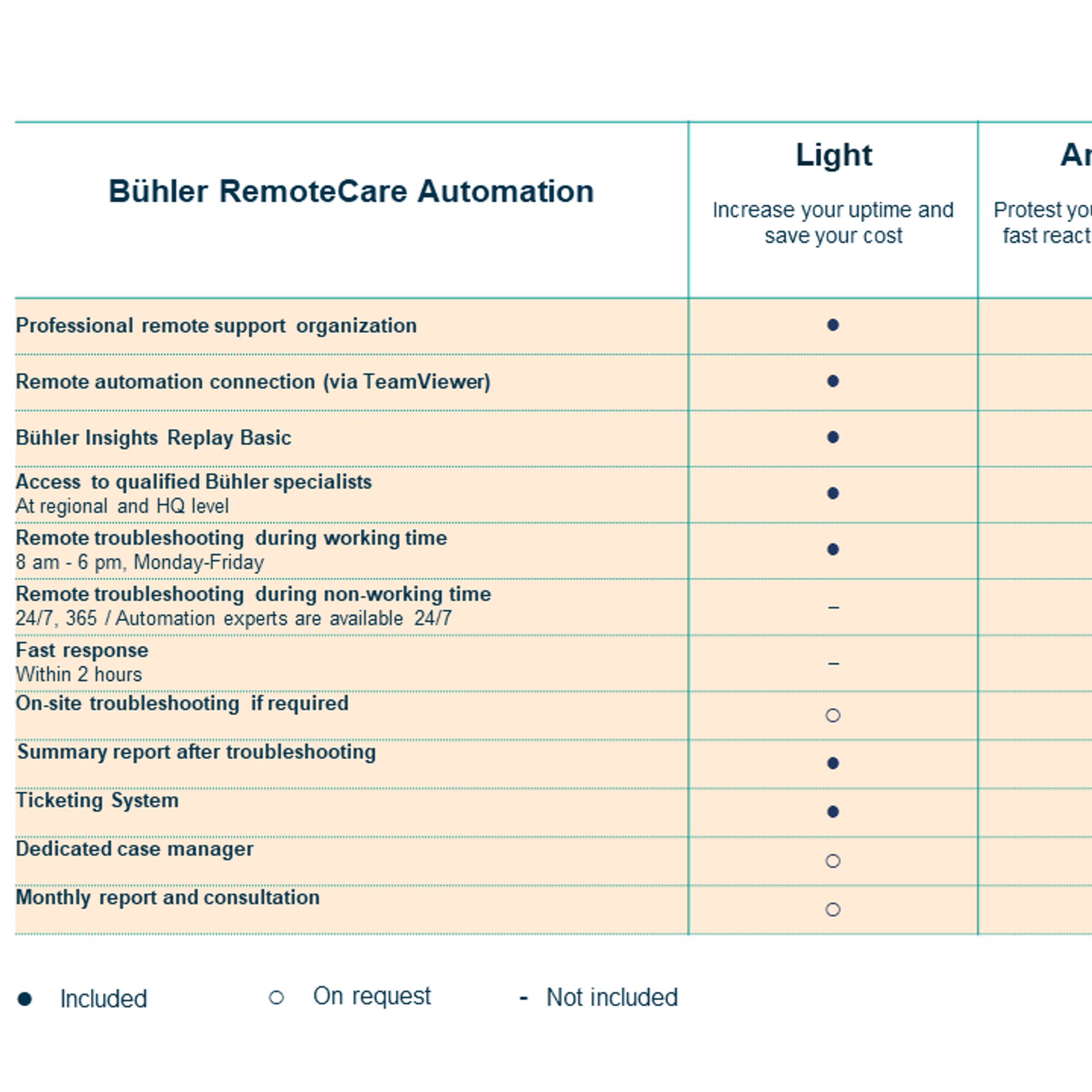1092x1092 pixels.
Task: Click the filled dot for Summary report after troubleshooting
Action: point(833,763)
